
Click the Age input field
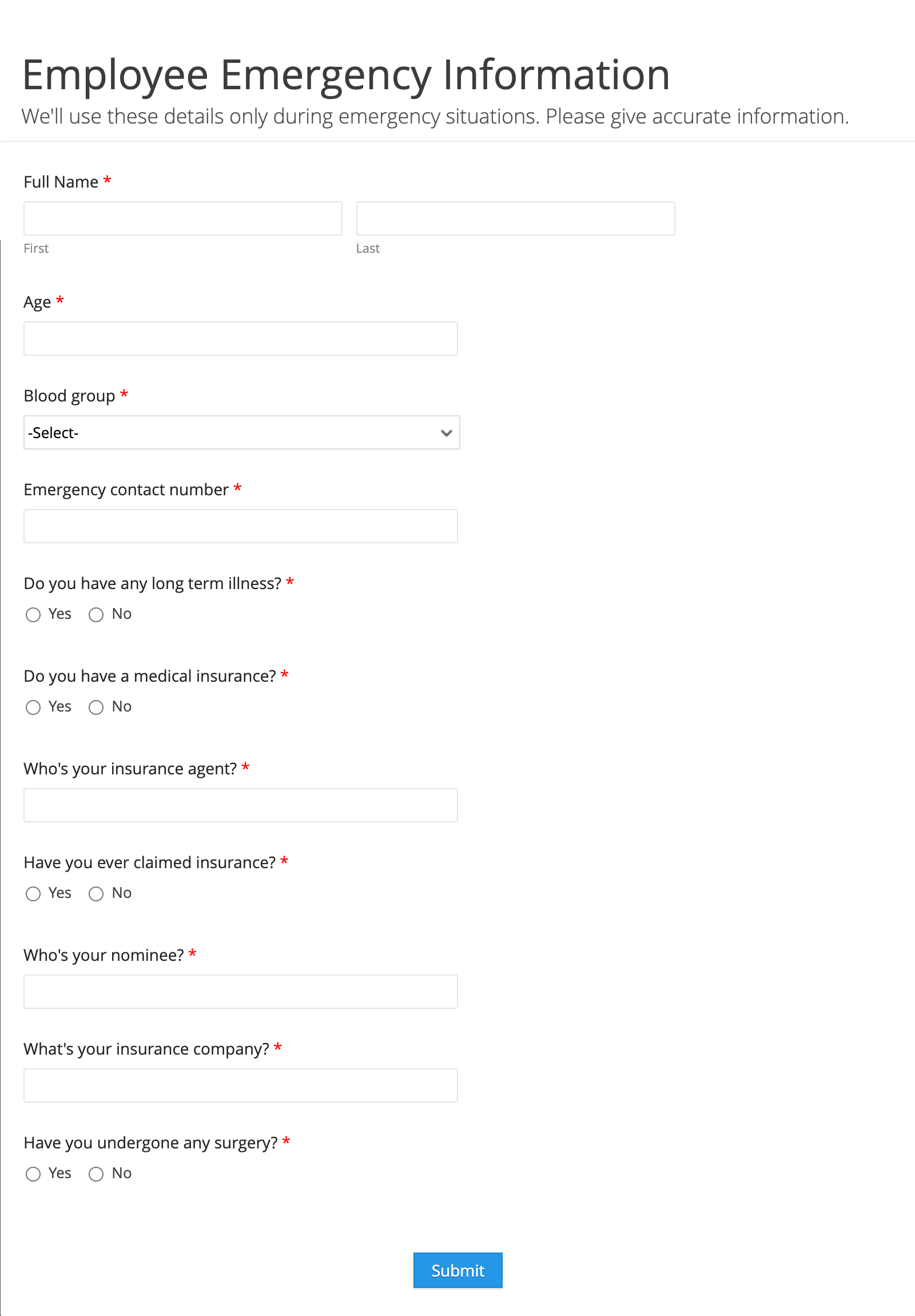pos(240,338)
